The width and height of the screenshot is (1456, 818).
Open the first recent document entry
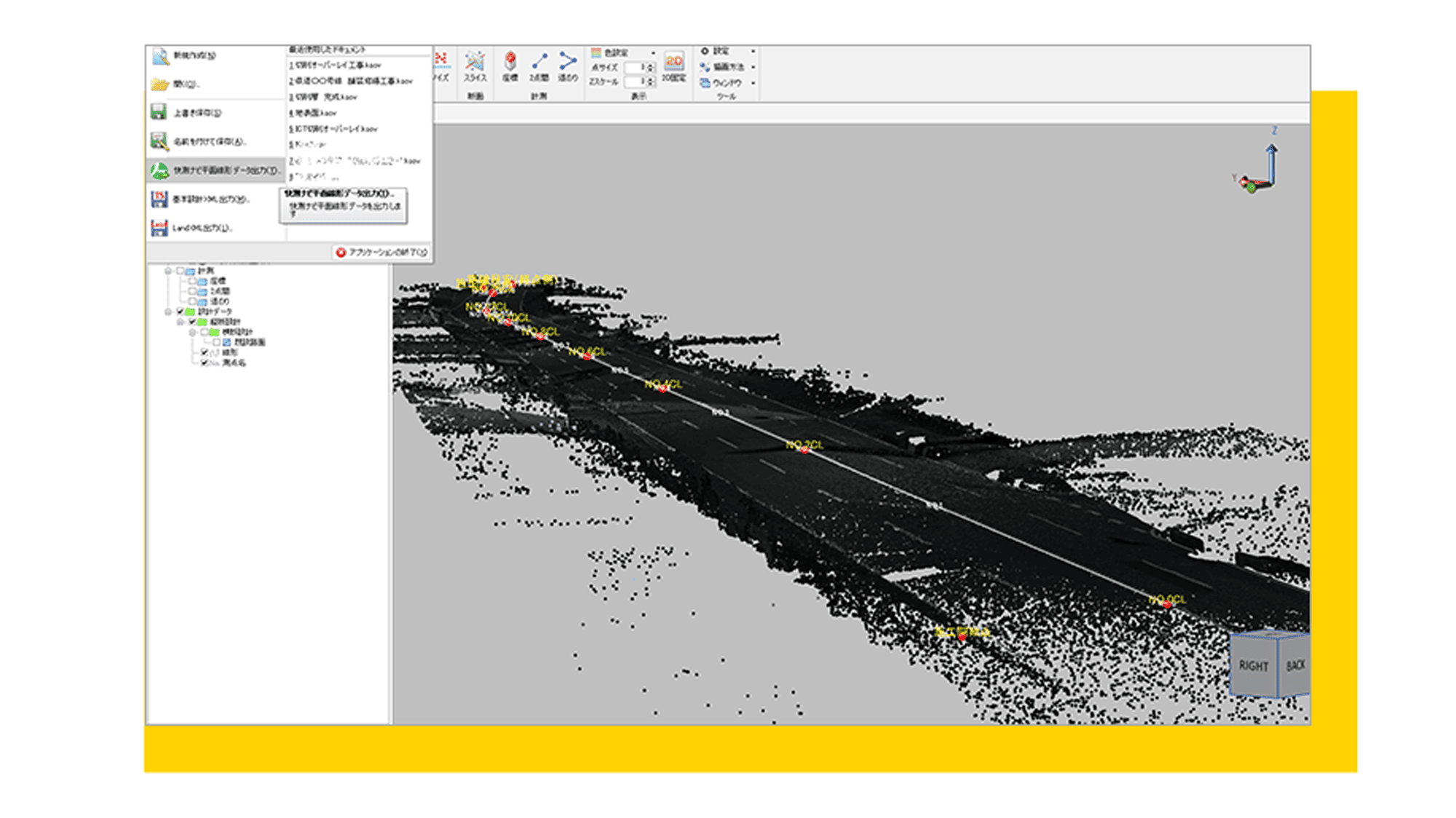[x=335, y=65]
